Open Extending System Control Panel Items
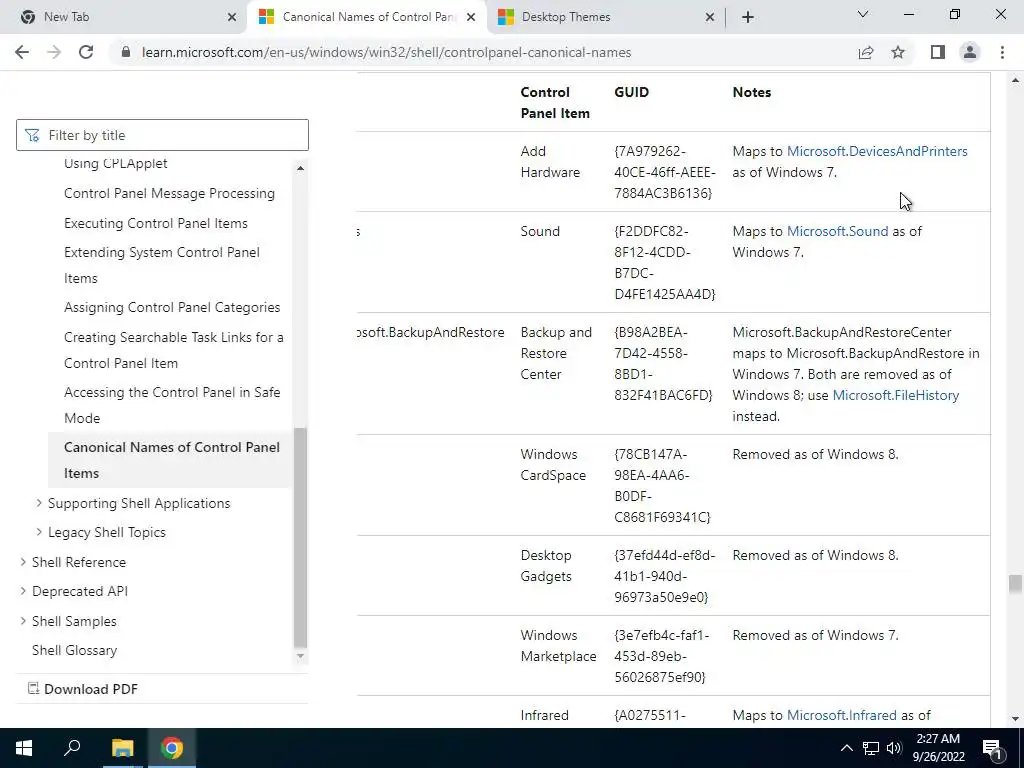1024x768 pixels. point(162,265)
